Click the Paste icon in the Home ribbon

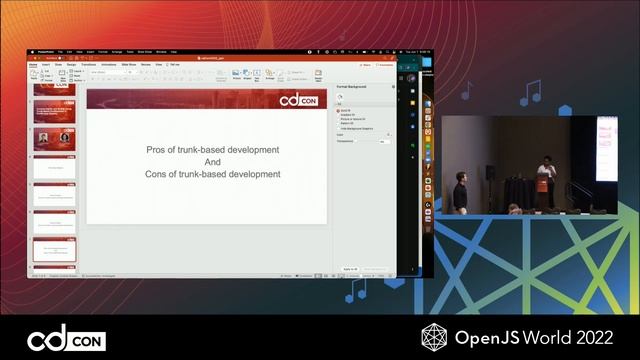[x=34, y=74]
